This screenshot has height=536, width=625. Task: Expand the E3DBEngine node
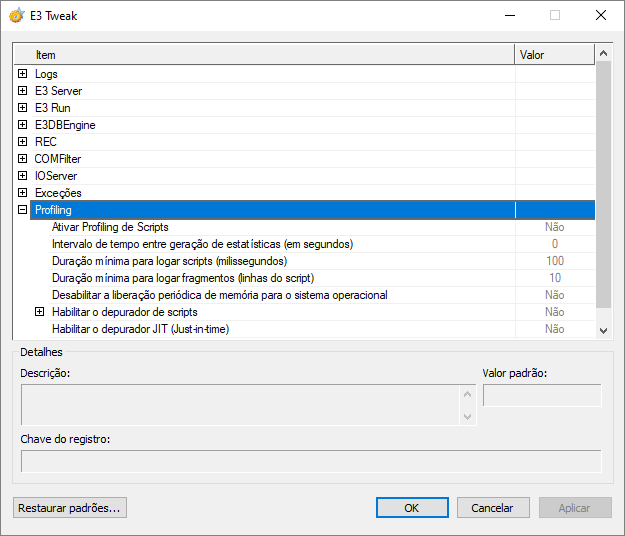tap(23, 125)
